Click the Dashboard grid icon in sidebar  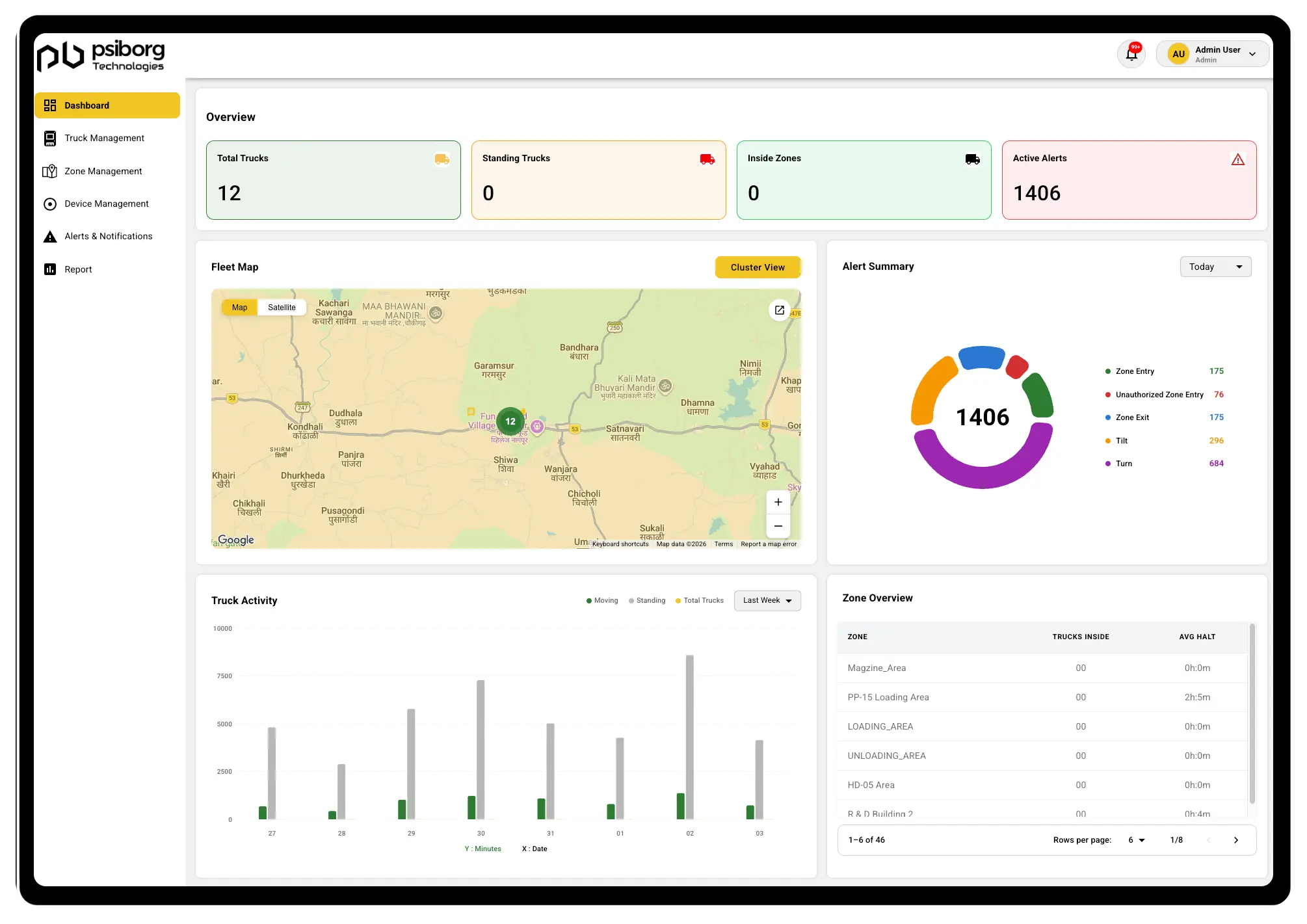pos(50,105)
